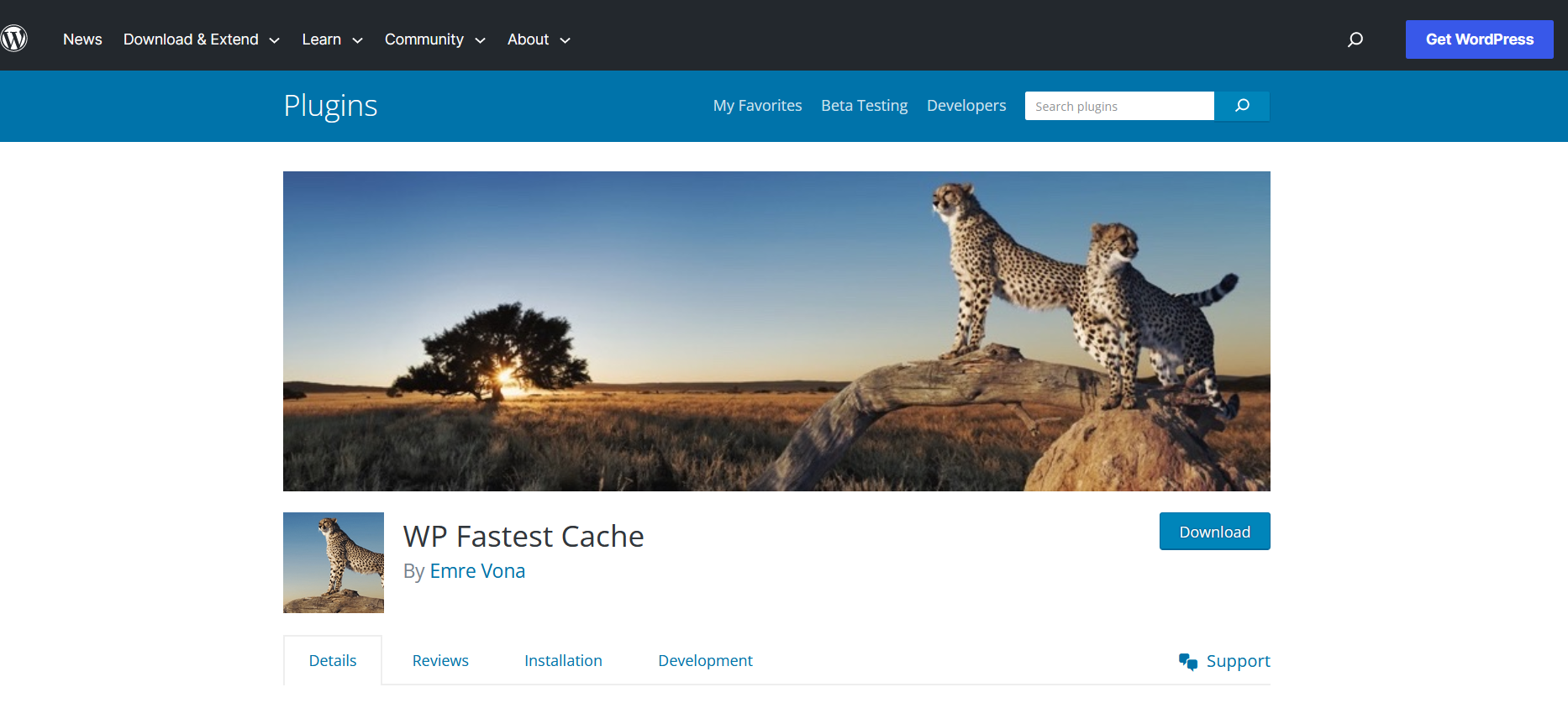Click the WP Fastest Cache title

point(524,536)
